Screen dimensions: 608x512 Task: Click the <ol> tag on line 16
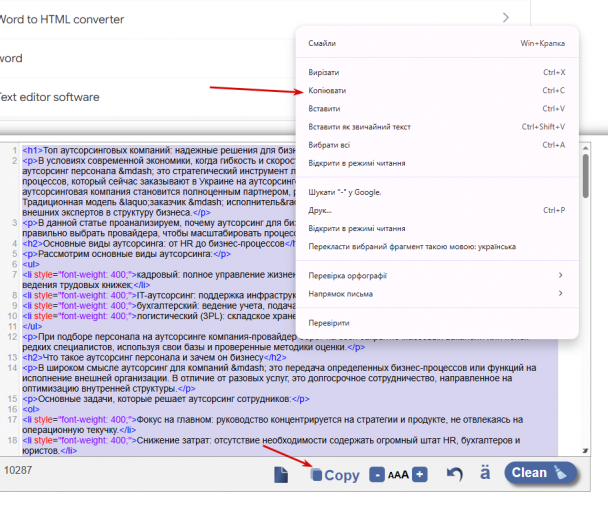pos(31,409)
